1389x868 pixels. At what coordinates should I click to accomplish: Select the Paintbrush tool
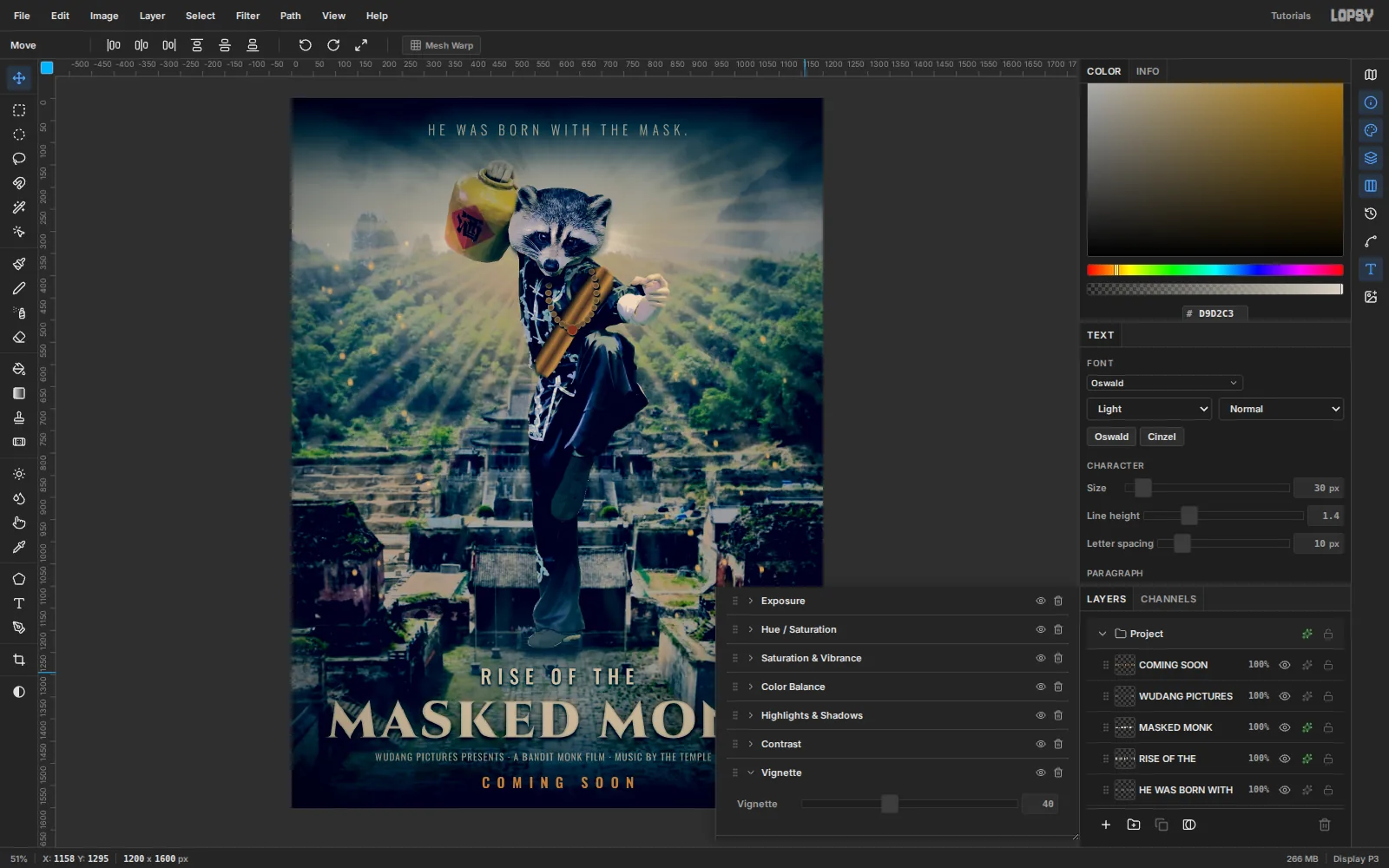[x=18, y=264]
